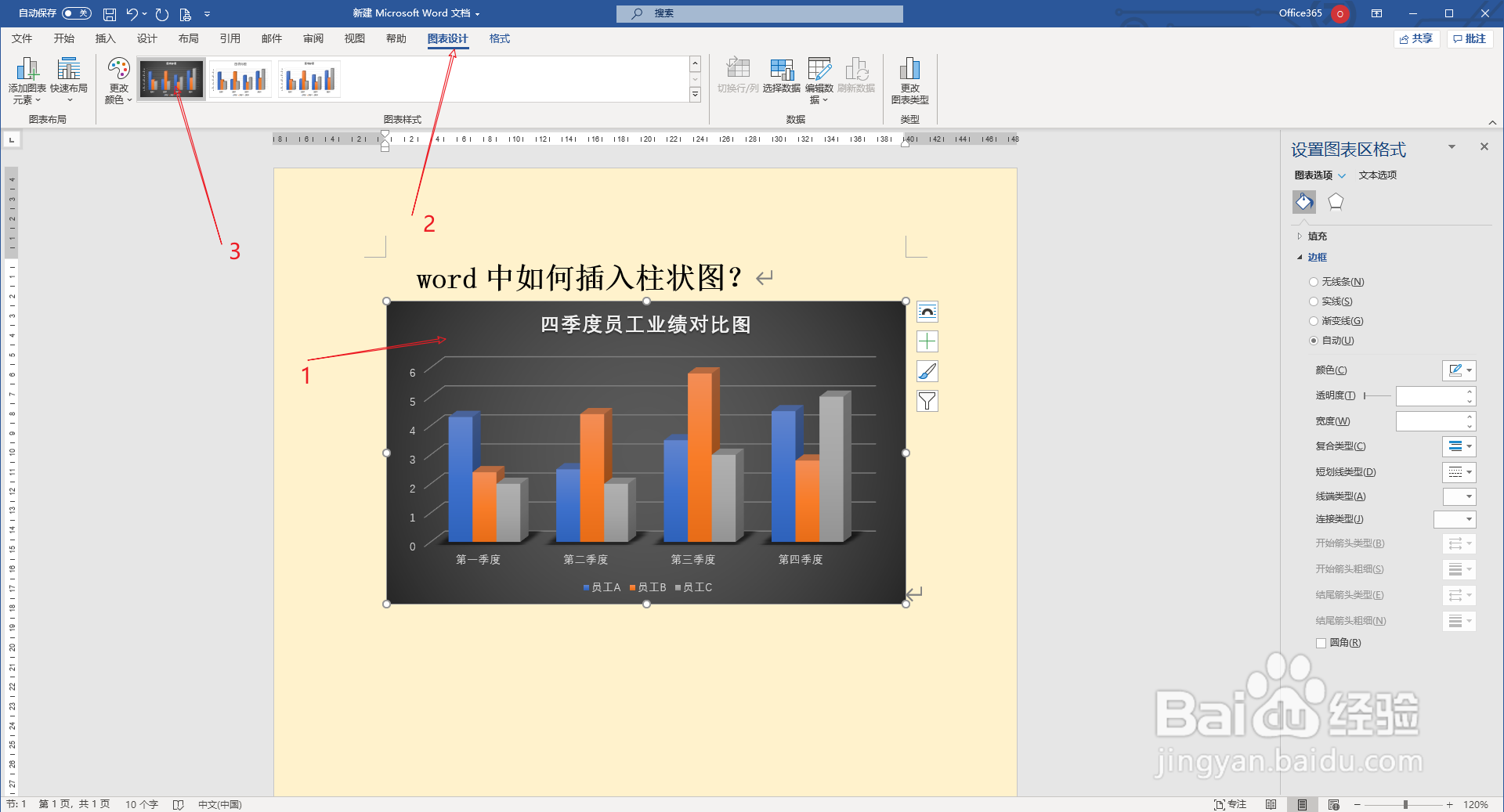
Task: Expand the chart styles gallery
Action: coord(695,95)
